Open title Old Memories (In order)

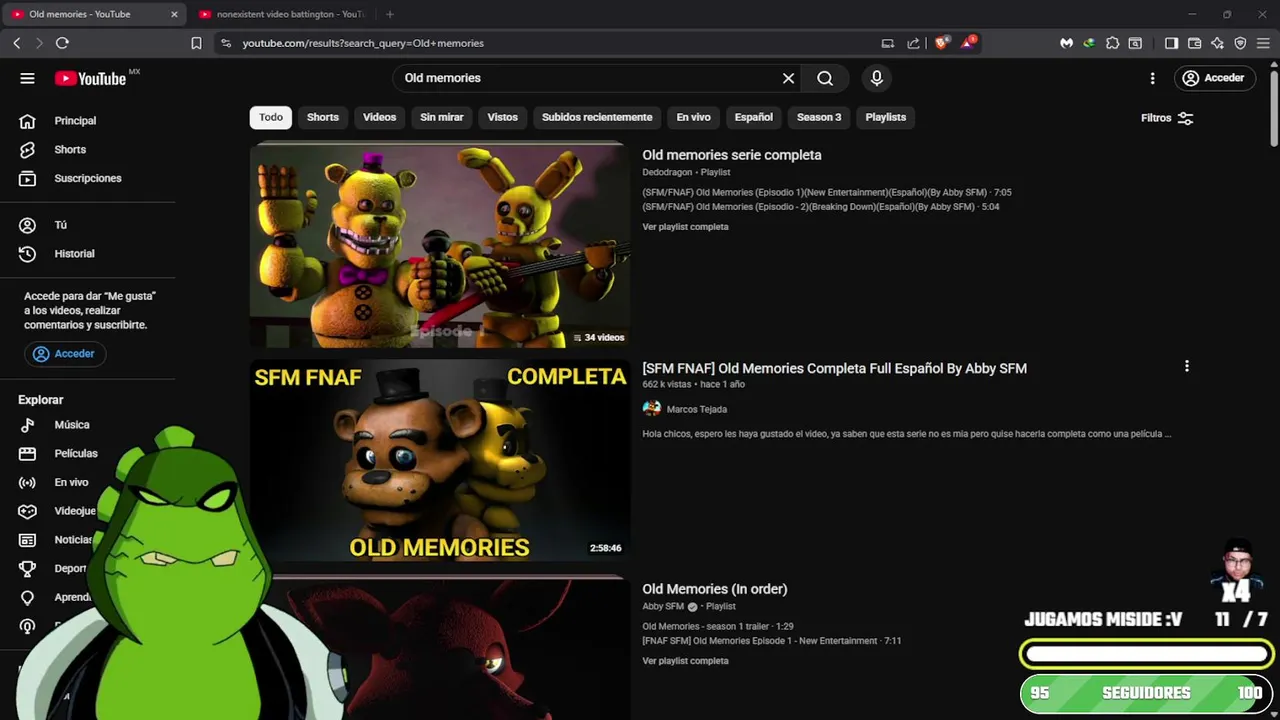pyautogui.click(x=715, y=589)
